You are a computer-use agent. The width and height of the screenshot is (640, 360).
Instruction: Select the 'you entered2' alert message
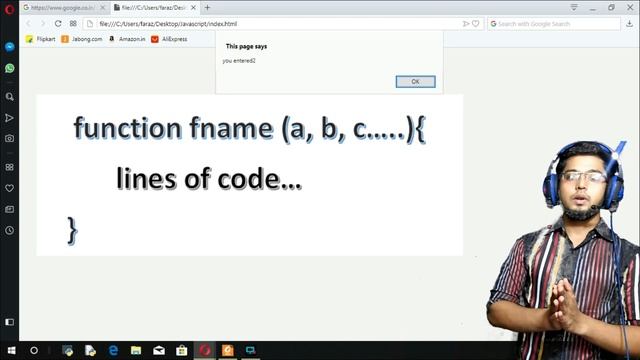click(239, 61)
